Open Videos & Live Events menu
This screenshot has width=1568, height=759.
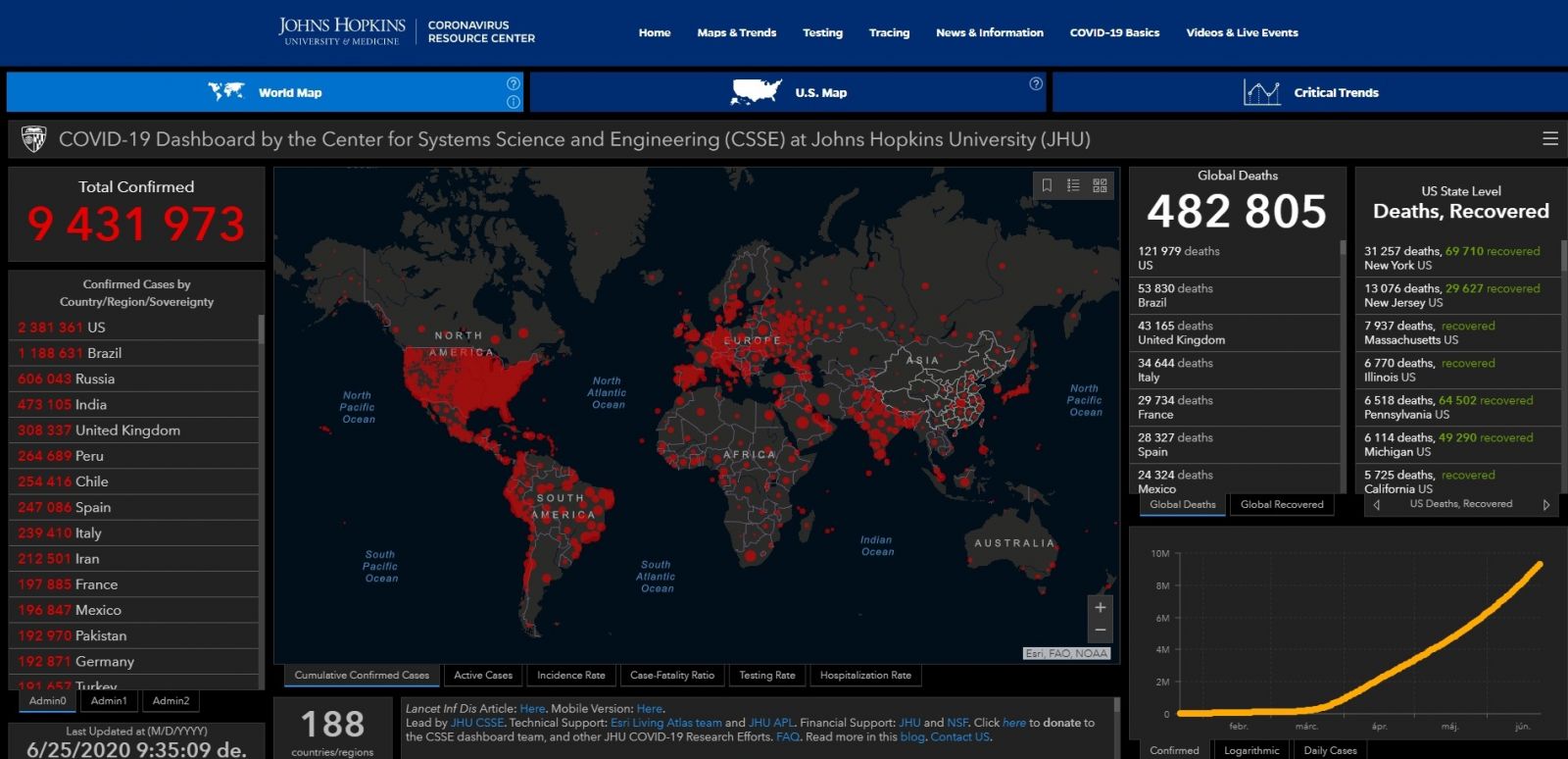coord(1242,32)
